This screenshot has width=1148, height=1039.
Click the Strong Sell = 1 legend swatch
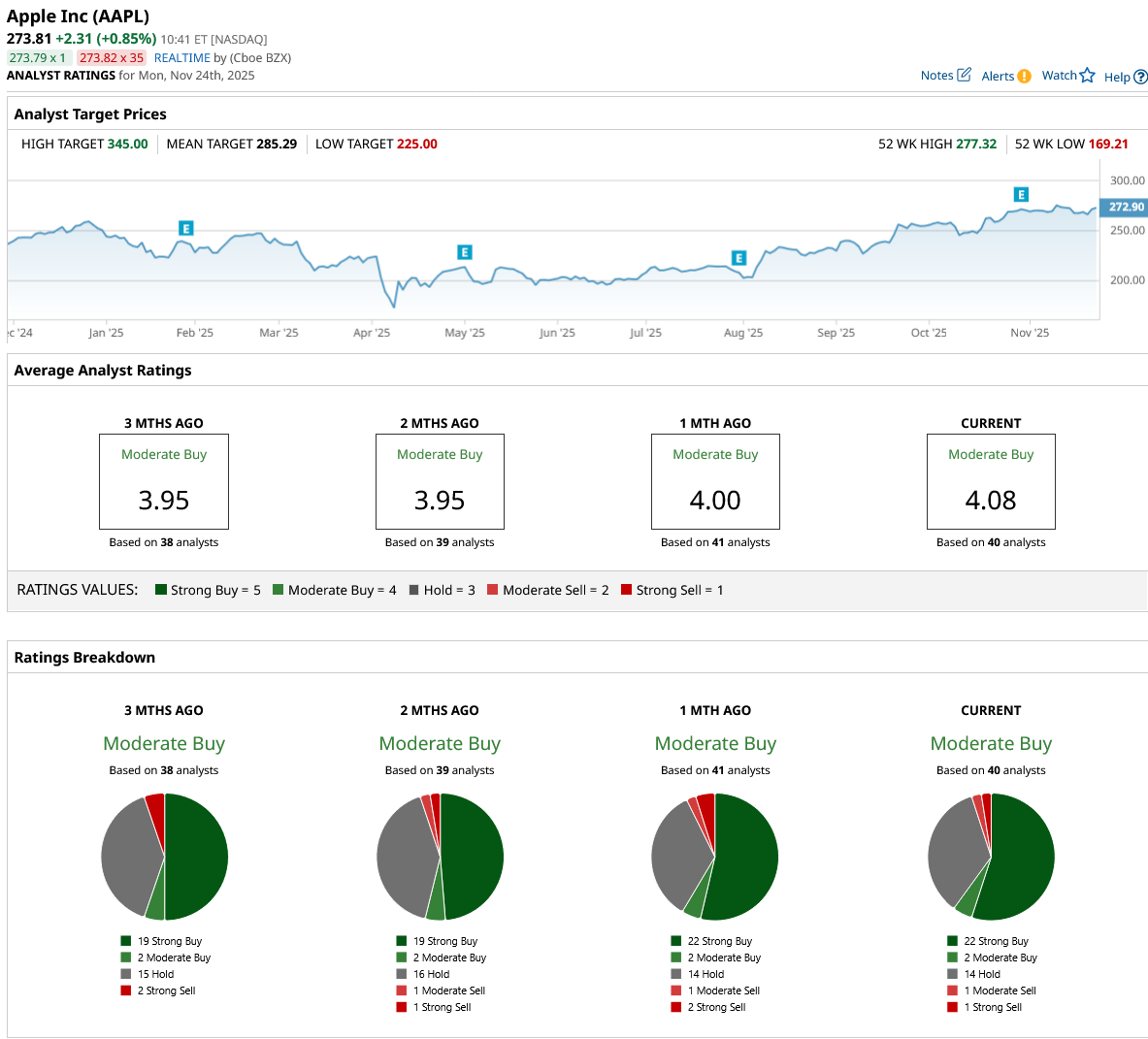tap(626, 590)
